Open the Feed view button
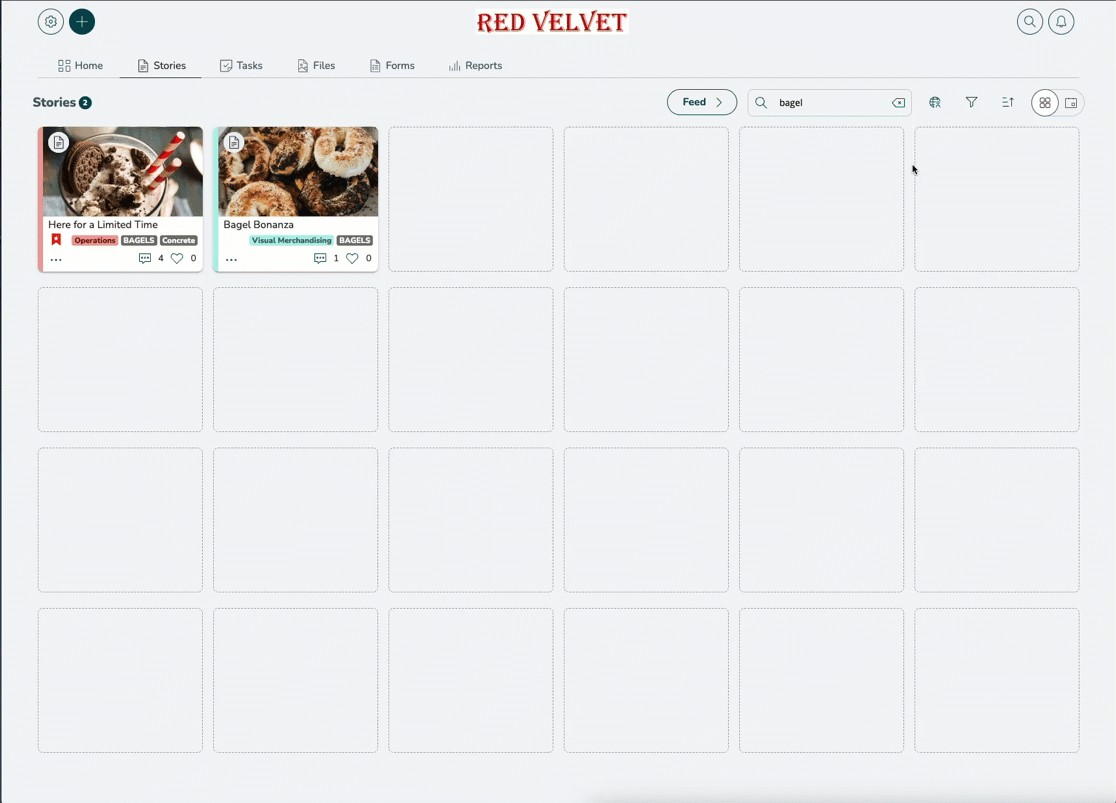 [702, 102]
